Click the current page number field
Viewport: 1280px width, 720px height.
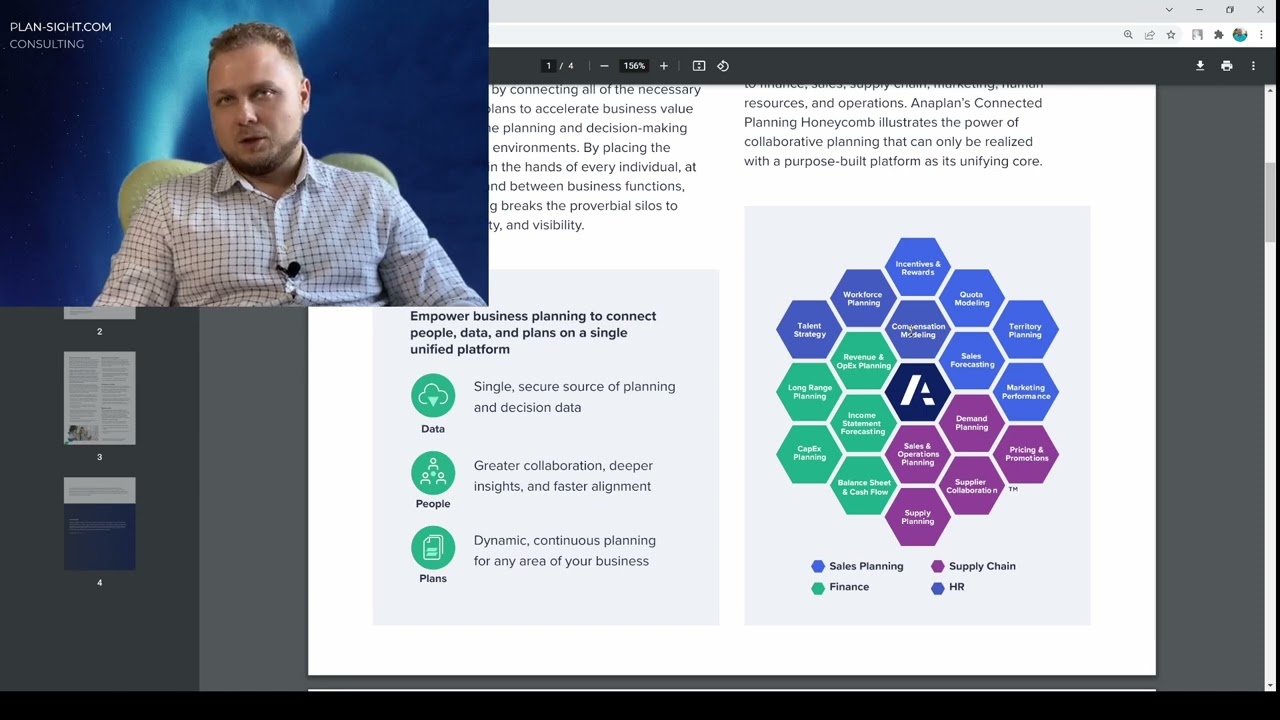coord(548,66)
